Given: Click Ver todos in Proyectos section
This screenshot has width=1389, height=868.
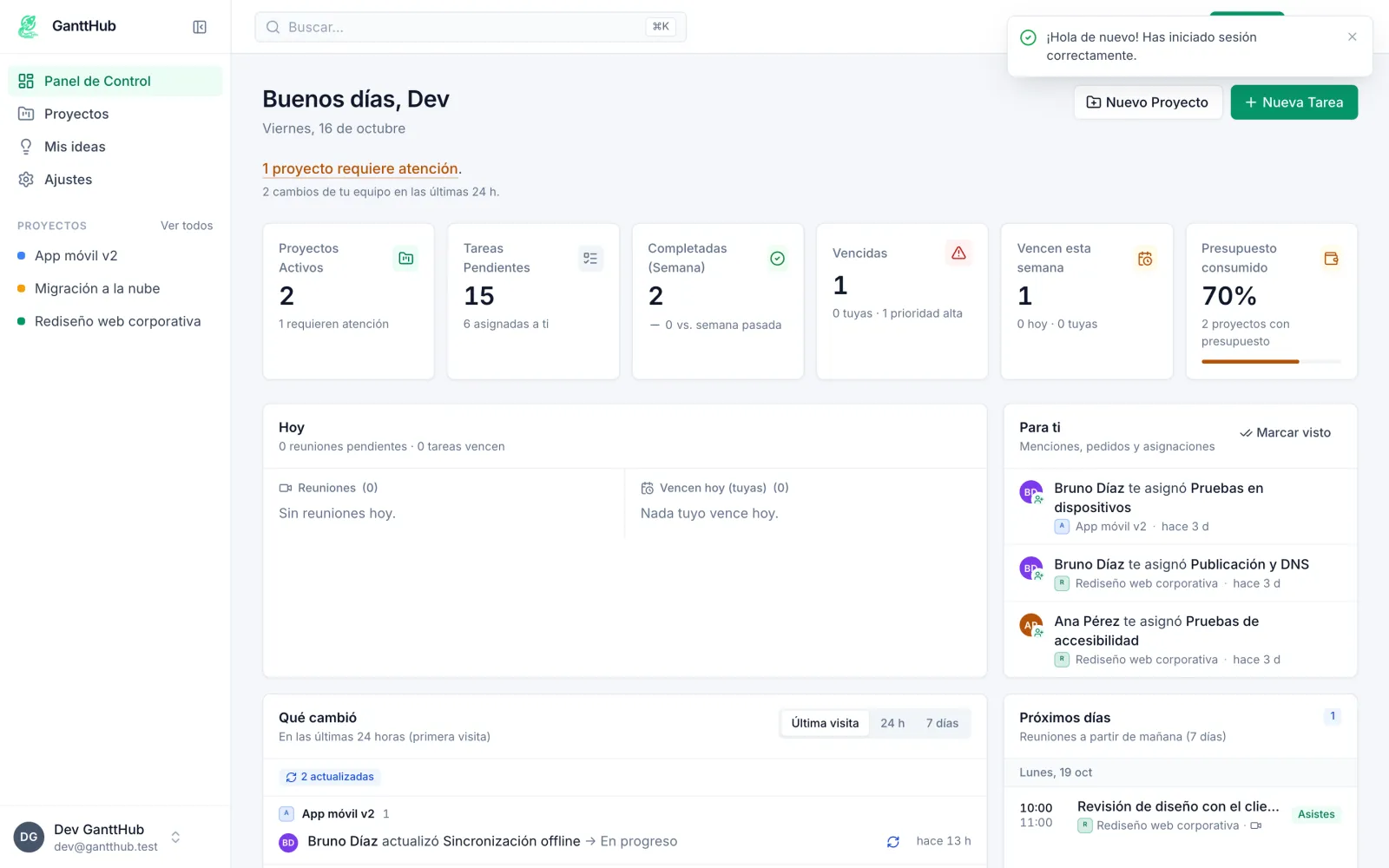Looking at the screenshot, I should coord(187,226).
